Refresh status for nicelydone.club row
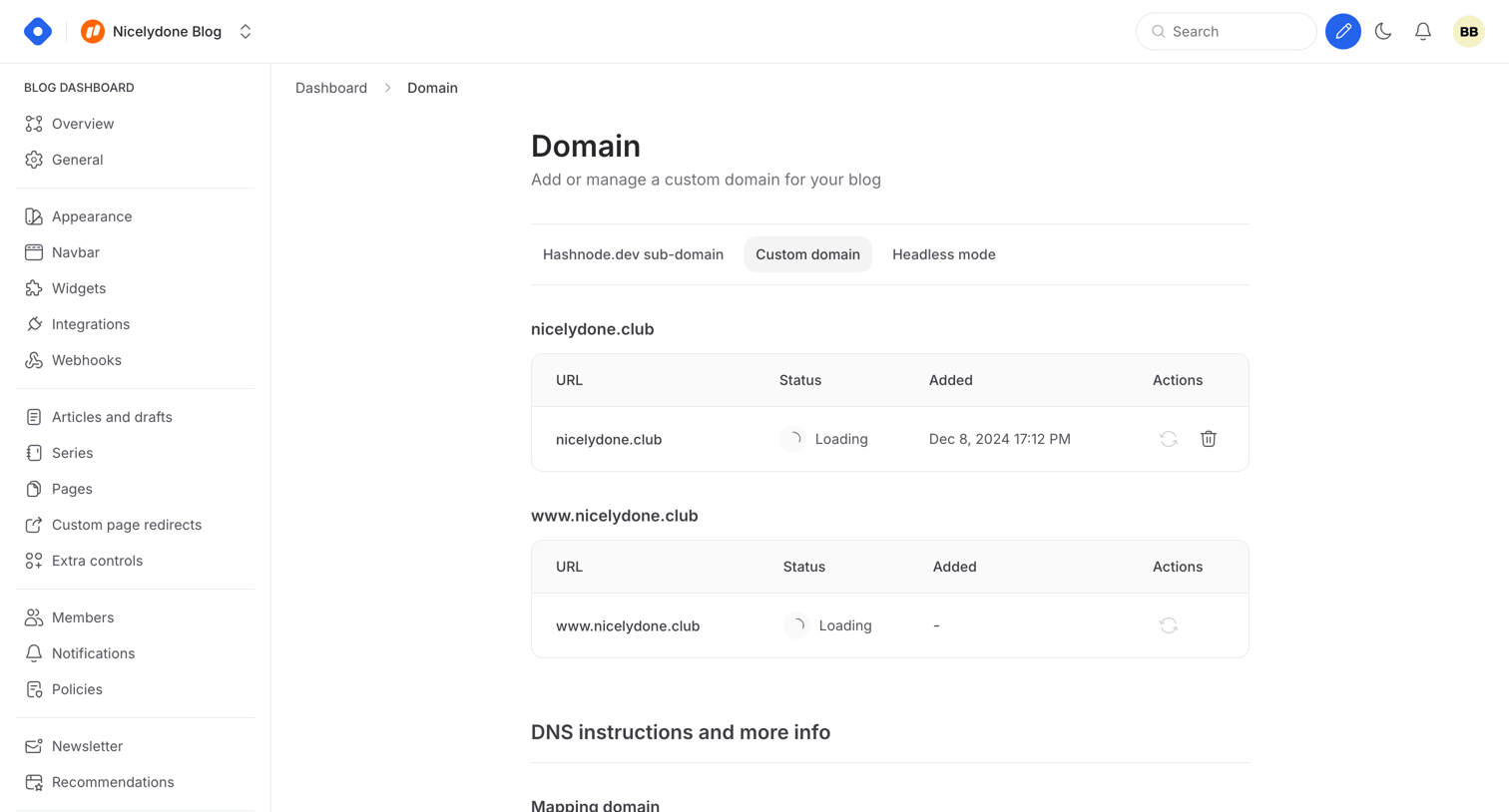Screen dimensions: 1509x812 1169,439
